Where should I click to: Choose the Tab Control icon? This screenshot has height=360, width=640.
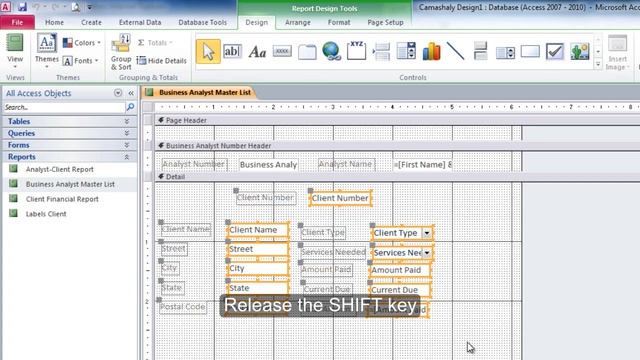(307, 52)
